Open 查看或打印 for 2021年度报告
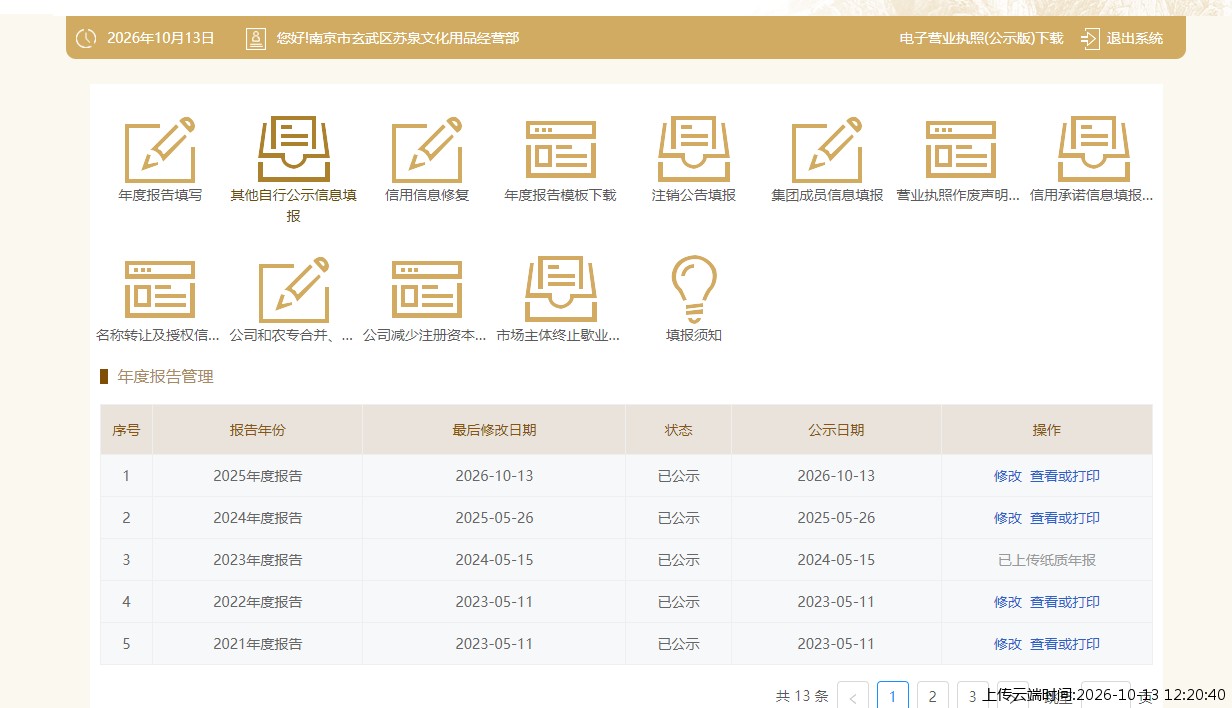Screen dimensions: 1232x708 (1065, 645)
